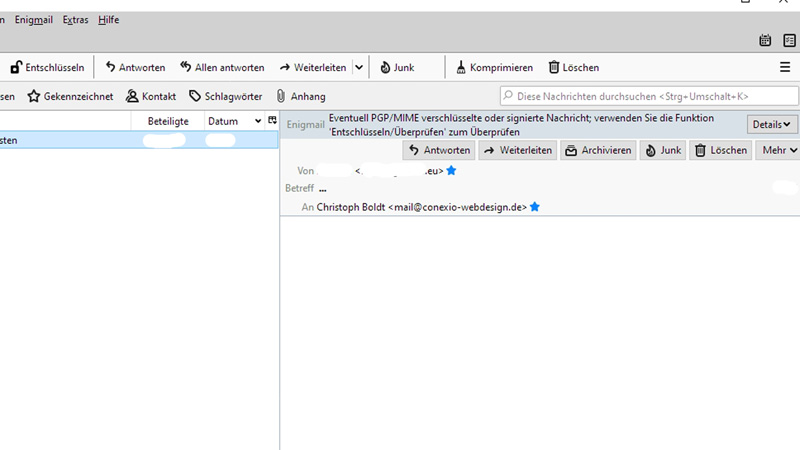
Task: Delete message with main toolbar Löschen
Action: click(573, 67)
